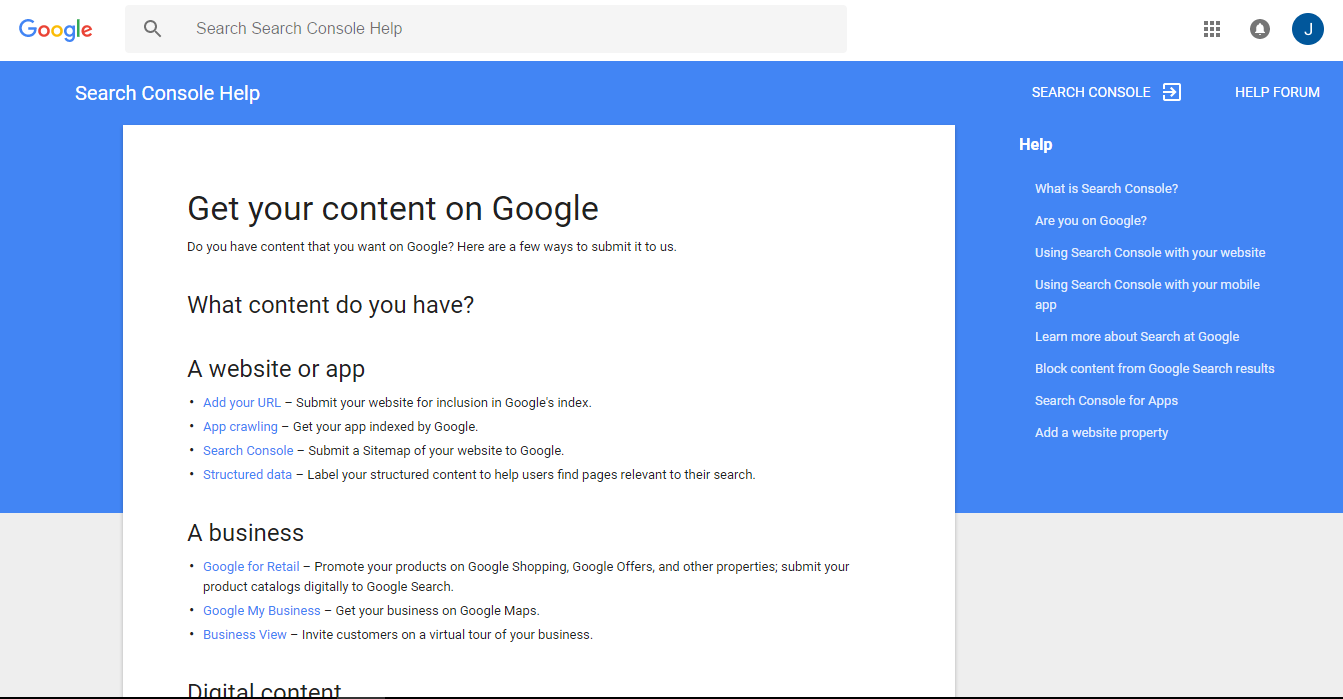Open the account avatar labeled J
The height and width of the screenshot is (699, 1343).
[1307, 29]
